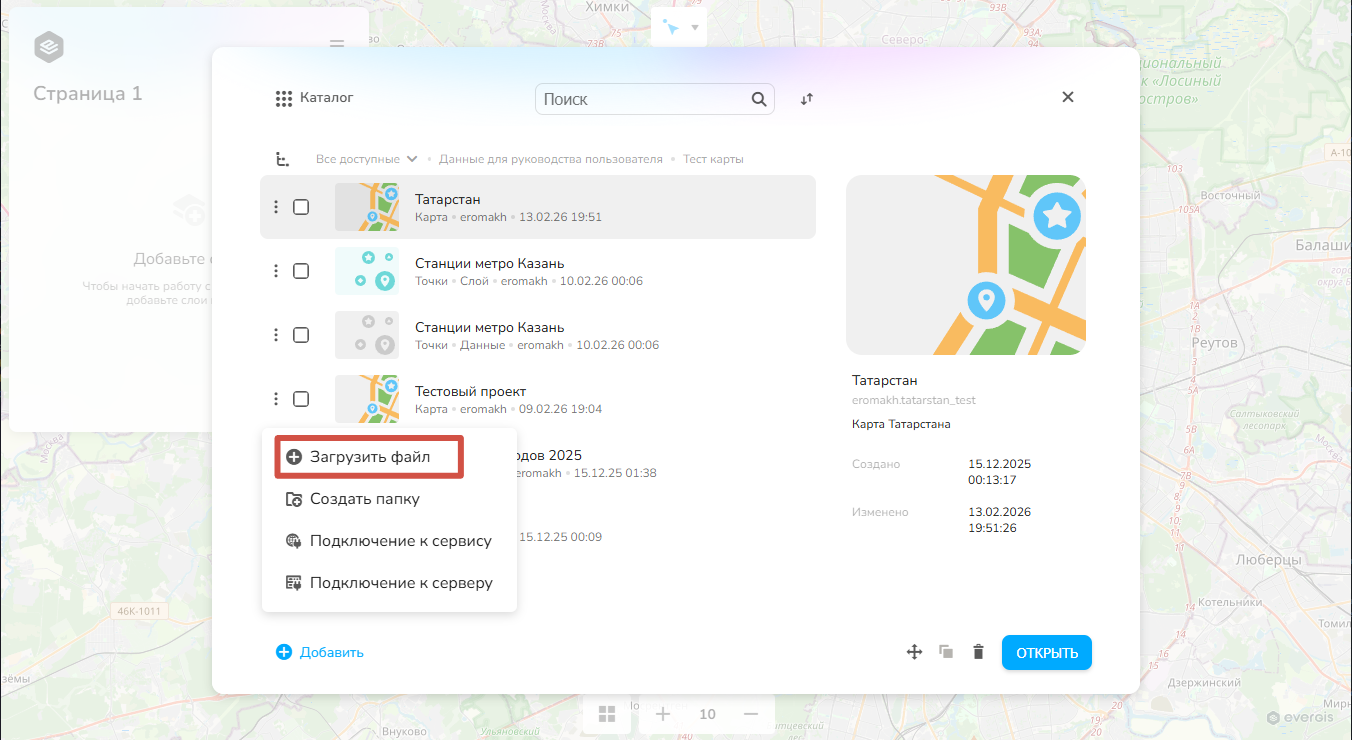Image resolution: width=1352 pixels, height=740 pixels.
Task: Click zoom level value 10
Action: tap(707, 714)
